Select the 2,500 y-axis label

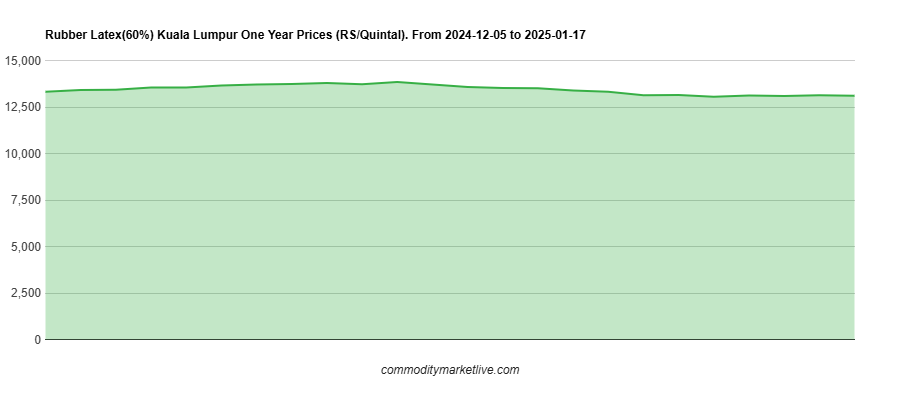tap(27, 293)
